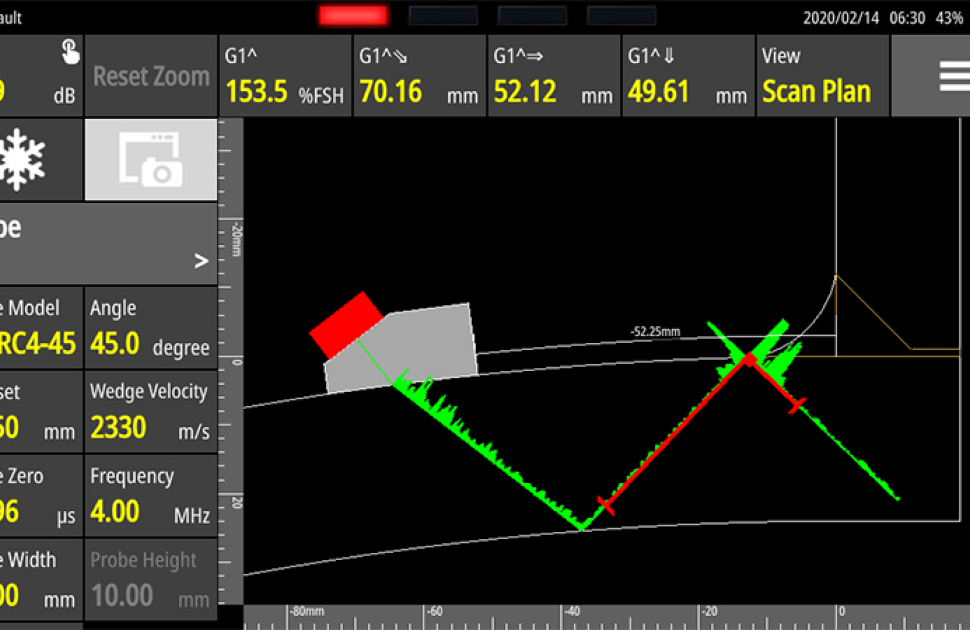
Task: Toggle the red battery indicator on status bar
Action: click(352, 15)
